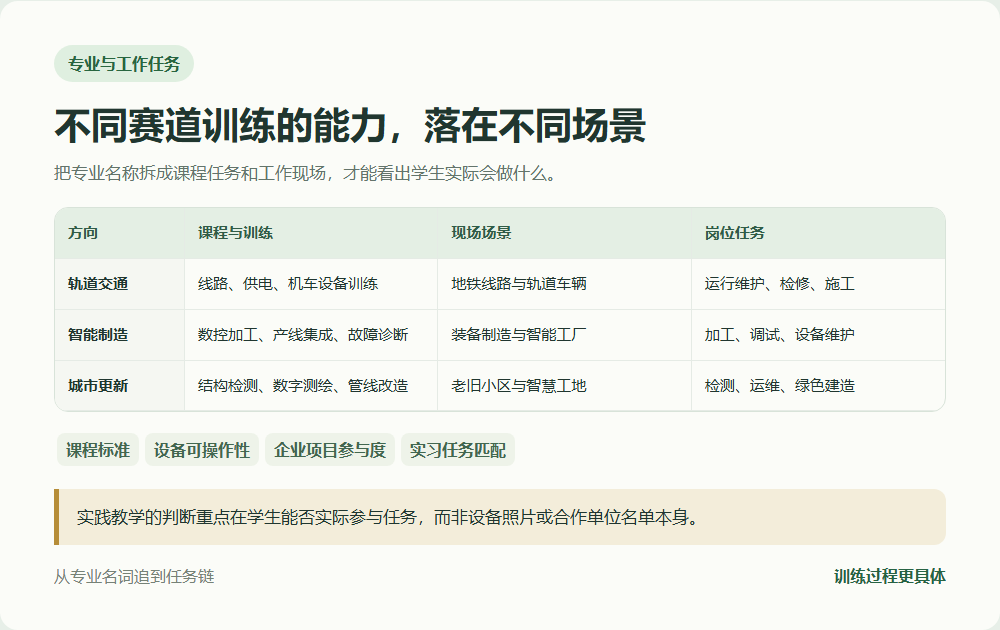Click the 专业与工作任务 tag pill
This screenshot has height=630, width=1000.
(124, 64)
